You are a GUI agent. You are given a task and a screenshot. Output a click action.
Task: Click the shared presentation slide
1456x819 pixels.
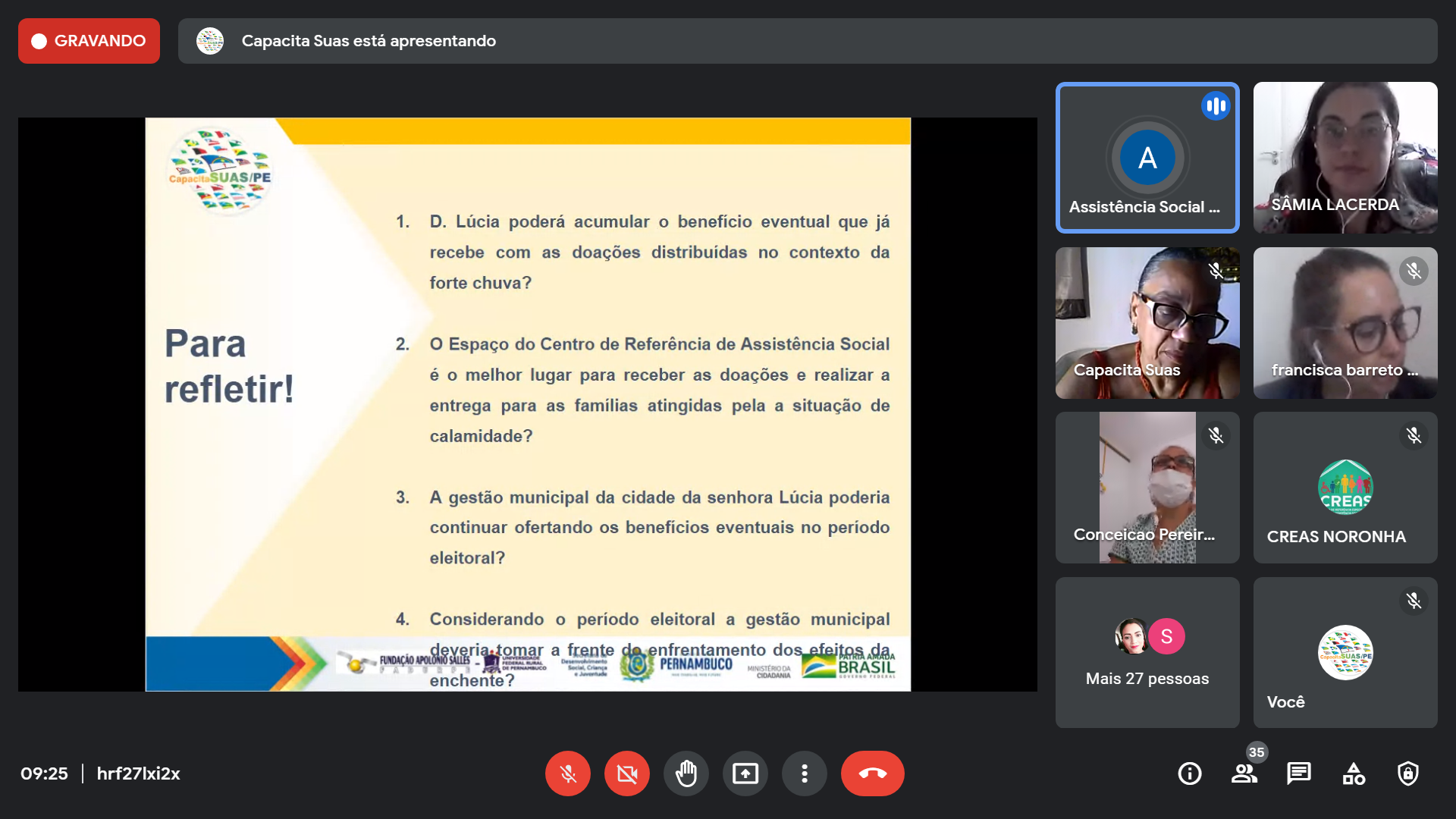click(x=528, y=403)
